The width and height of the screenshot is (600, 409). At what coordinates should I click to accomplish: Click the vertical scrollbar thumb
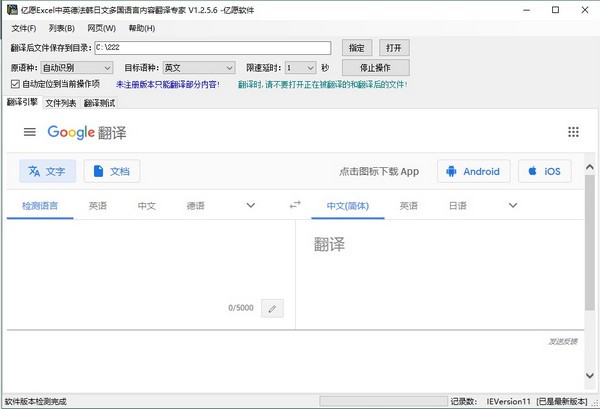coord(590,243)
